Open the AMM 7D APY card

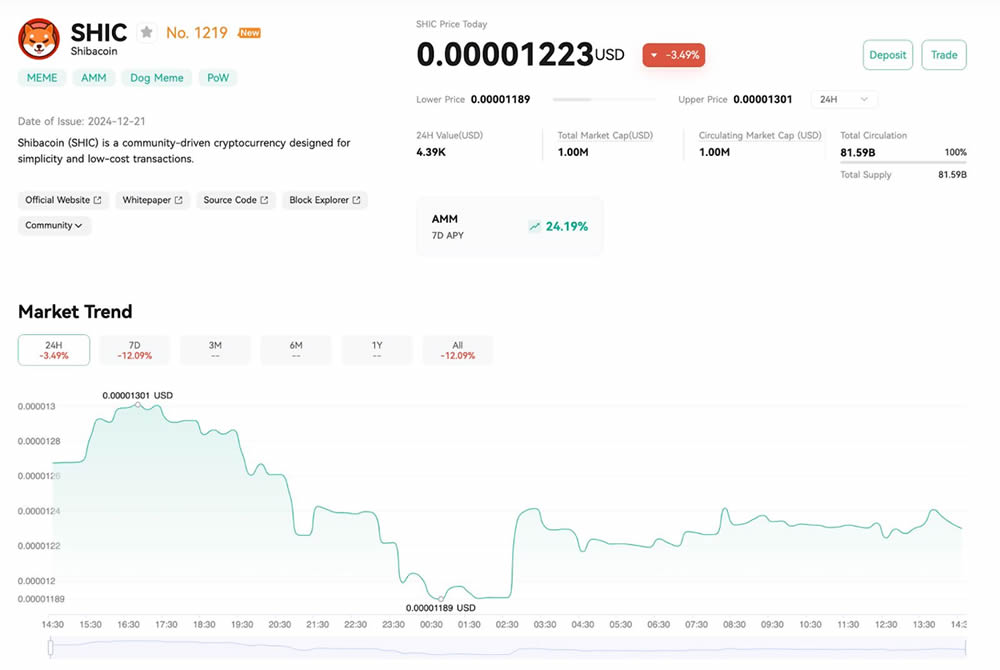(x=510, y=226)
